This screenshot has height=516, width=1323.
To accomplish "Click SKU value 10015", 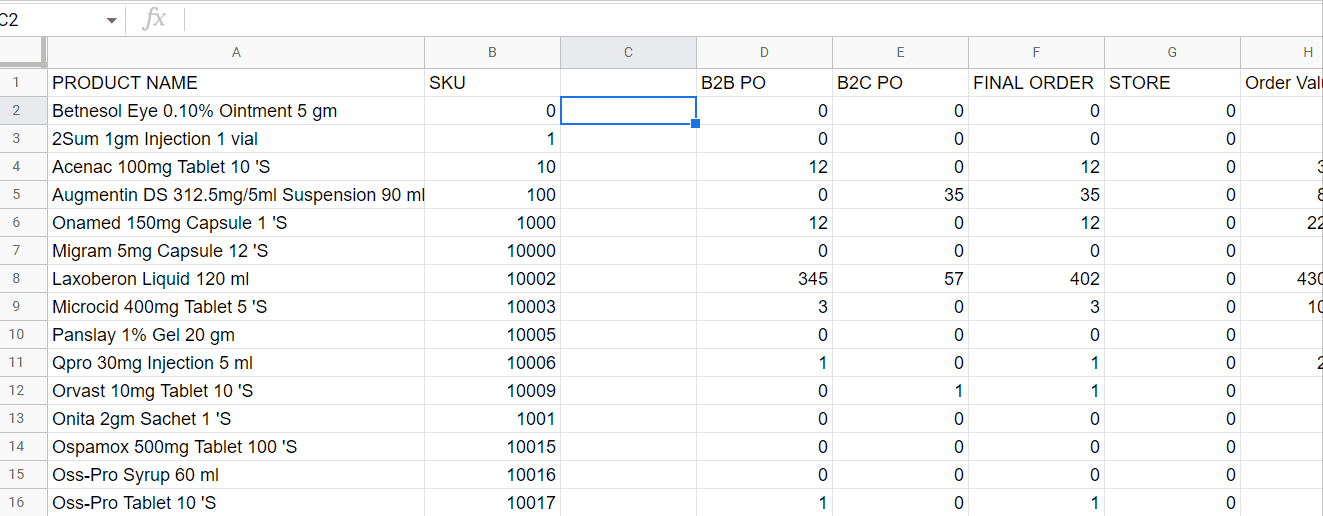I will [x=492, y=447].
